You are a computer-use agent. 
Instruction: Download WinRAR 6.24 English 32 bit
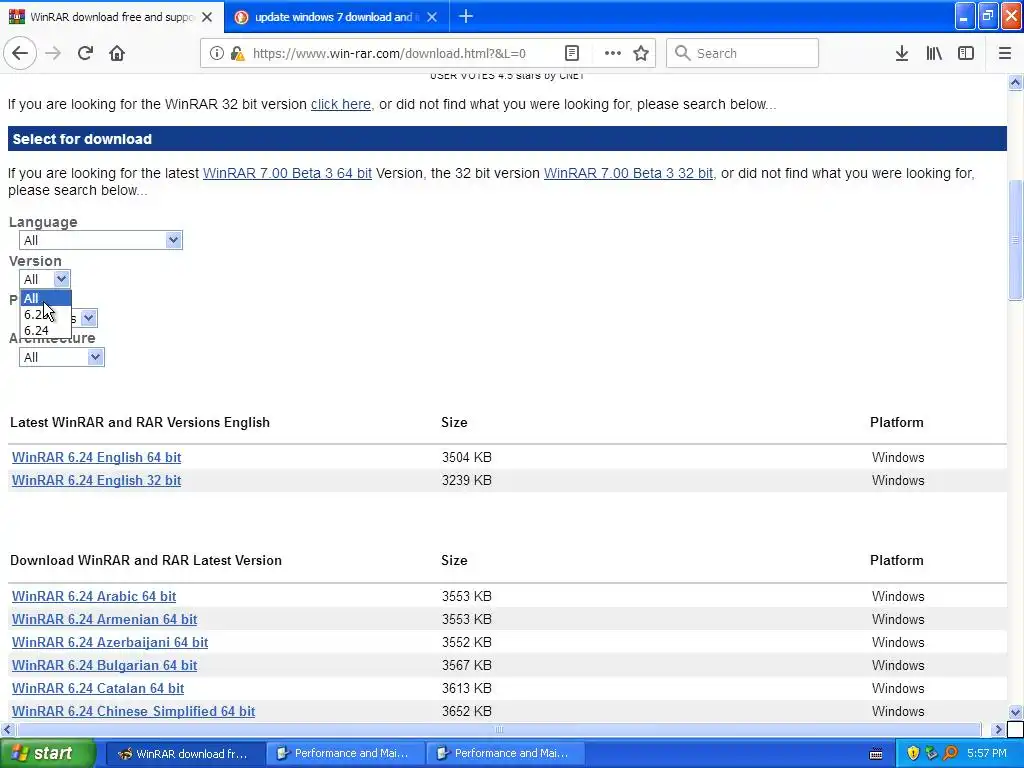tap(97, 480)
